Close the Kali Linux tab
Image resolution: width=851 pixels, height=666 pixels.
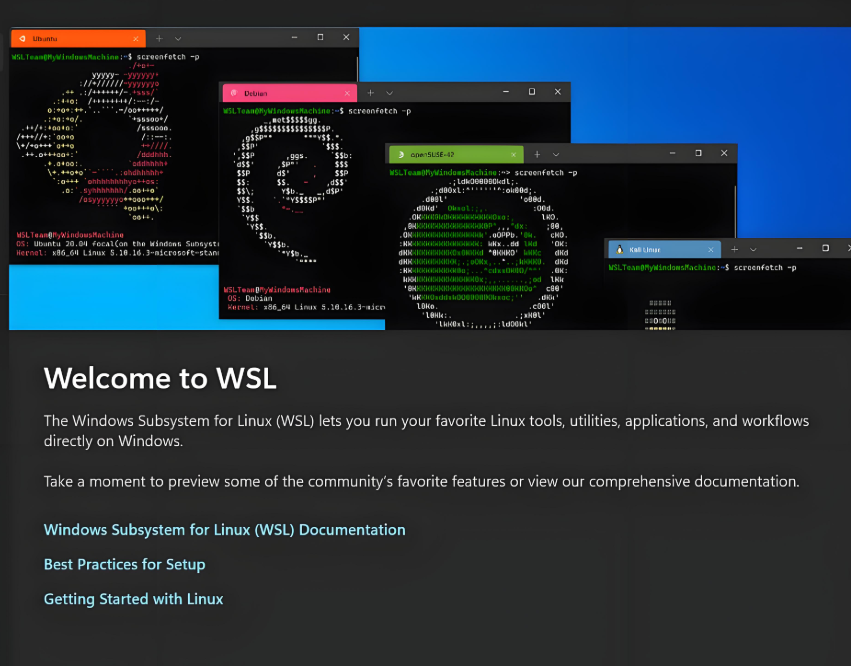click(x=711, y=250)
